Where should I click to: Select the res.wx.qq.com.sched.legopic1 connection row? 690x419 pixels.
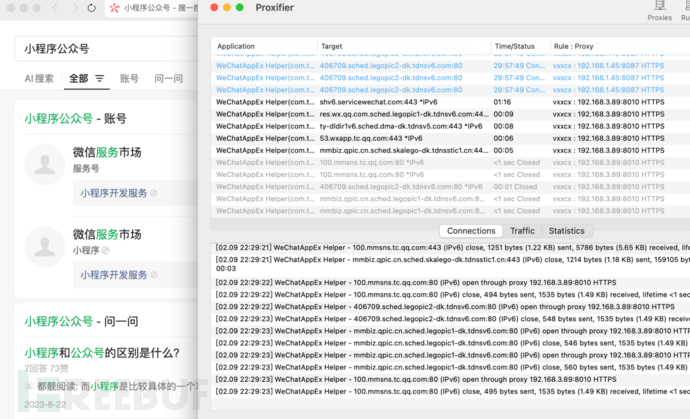450,114
